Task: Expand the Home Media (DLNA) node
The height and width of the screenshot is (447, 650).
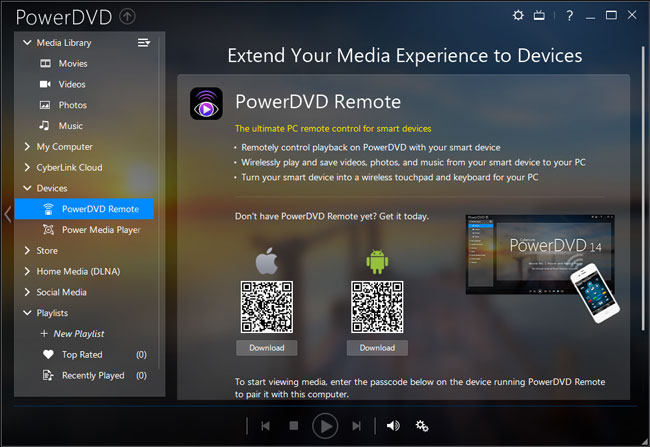Action: [27, 271]
